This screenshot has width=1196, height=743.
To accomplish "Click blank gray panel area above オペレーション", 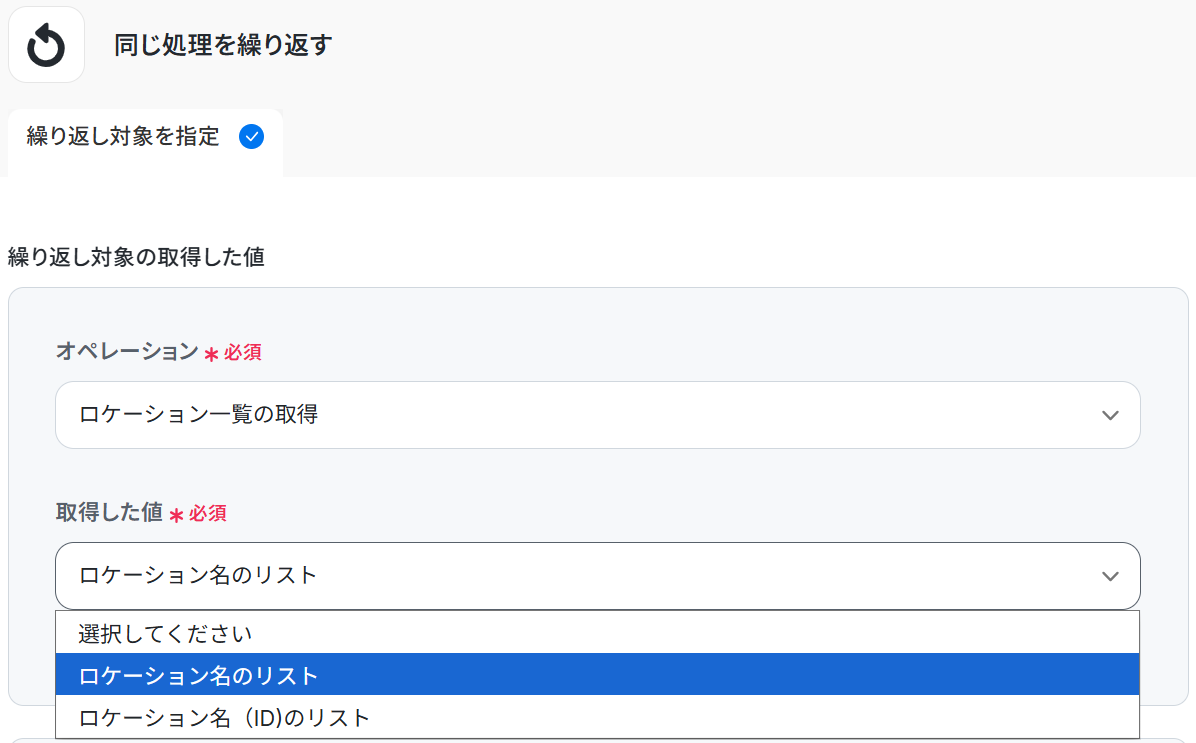I will click(600, 312).
